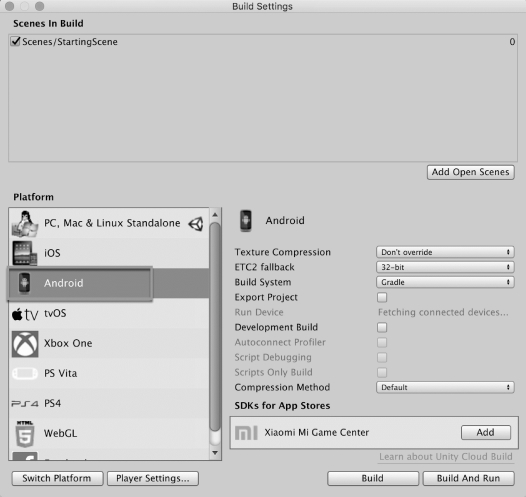The width and height of the screenshot is (526, 497).
Task: Pick the Xbox One platform icon
Action: tap(25, 344)
